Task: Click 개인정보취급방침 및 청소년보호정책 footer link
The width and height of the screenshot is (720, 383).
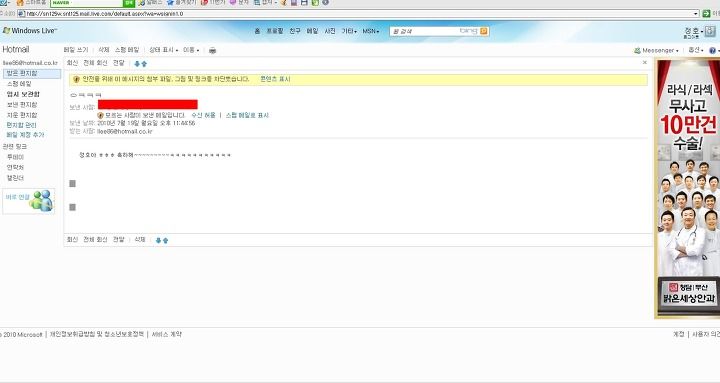Action: 96,334
